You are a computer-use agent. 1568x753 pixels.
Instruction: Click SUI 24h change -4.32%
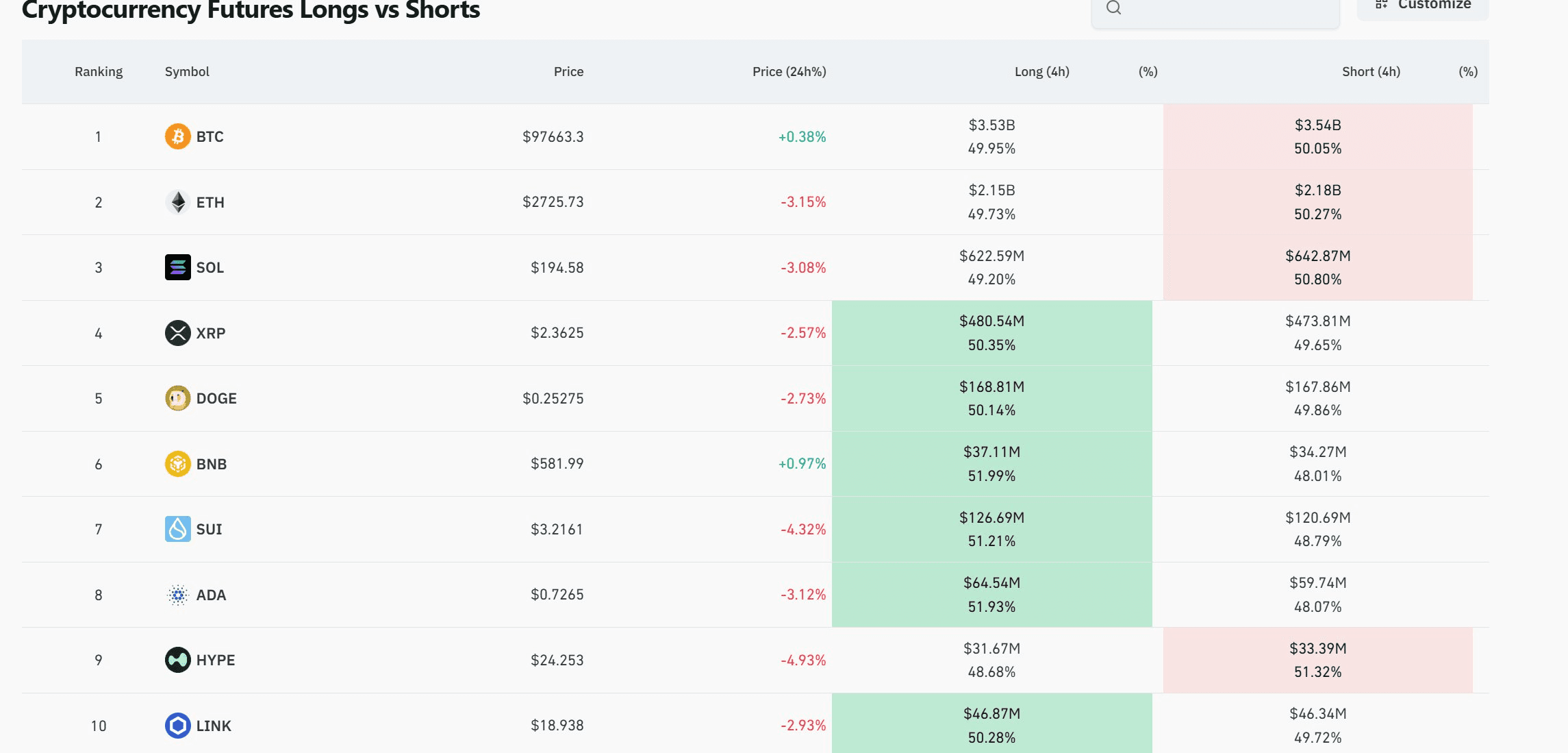[804, 529]
